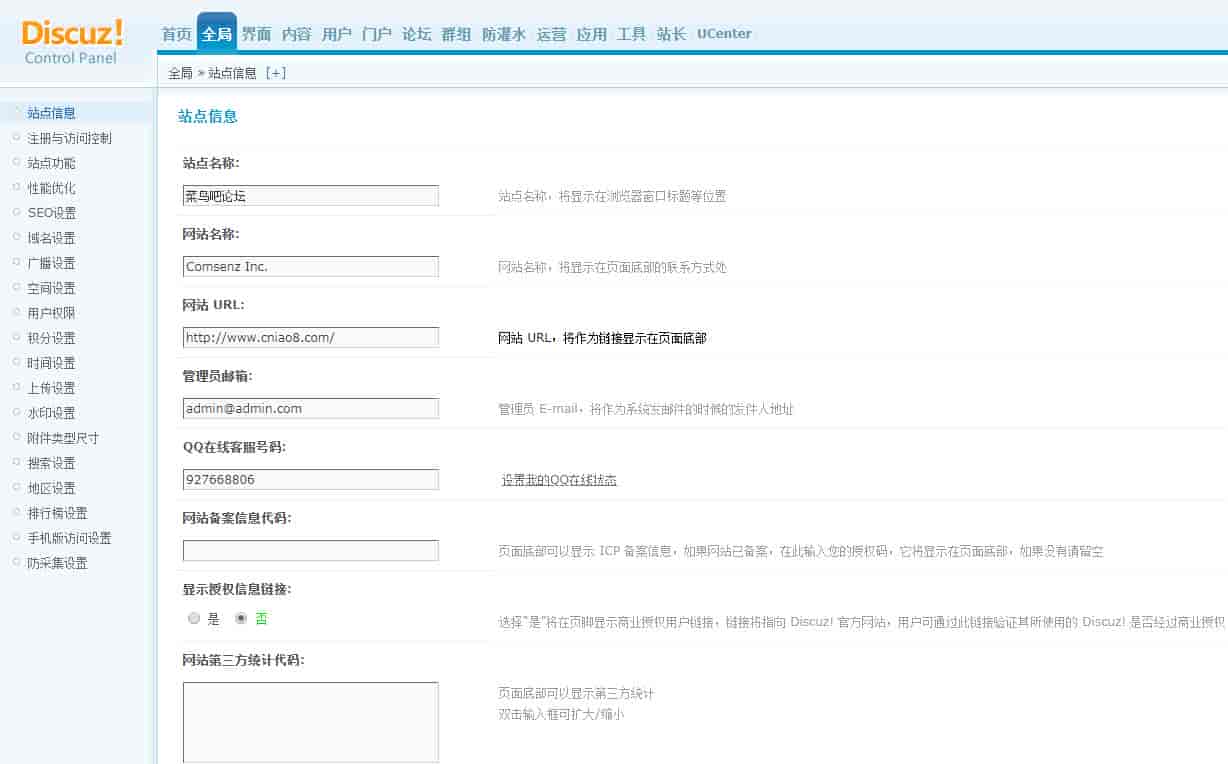Select 否 radio button for 显示授权信息链接

tap(241, 619)
